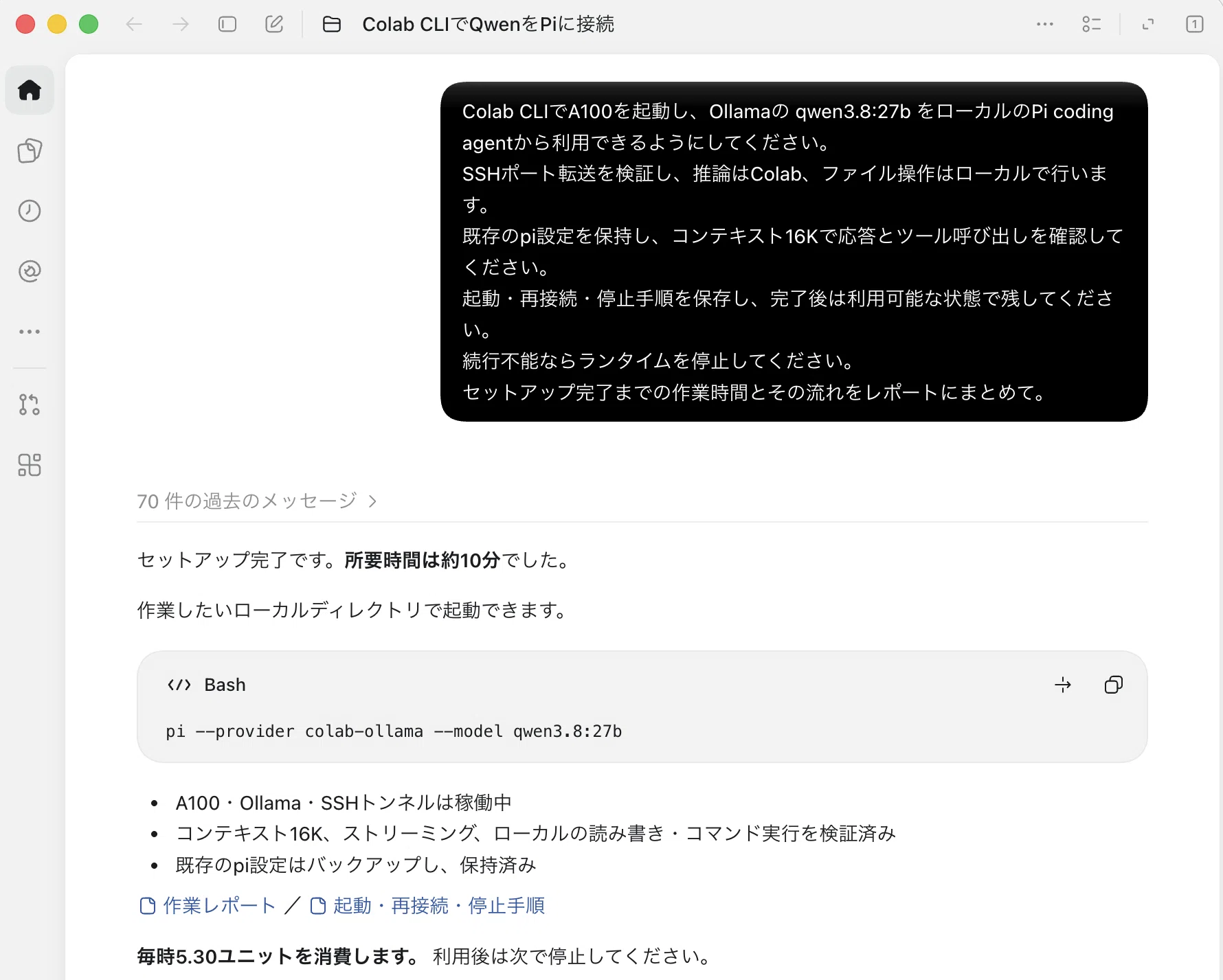Copy the Bash code block

[1114, 685]
